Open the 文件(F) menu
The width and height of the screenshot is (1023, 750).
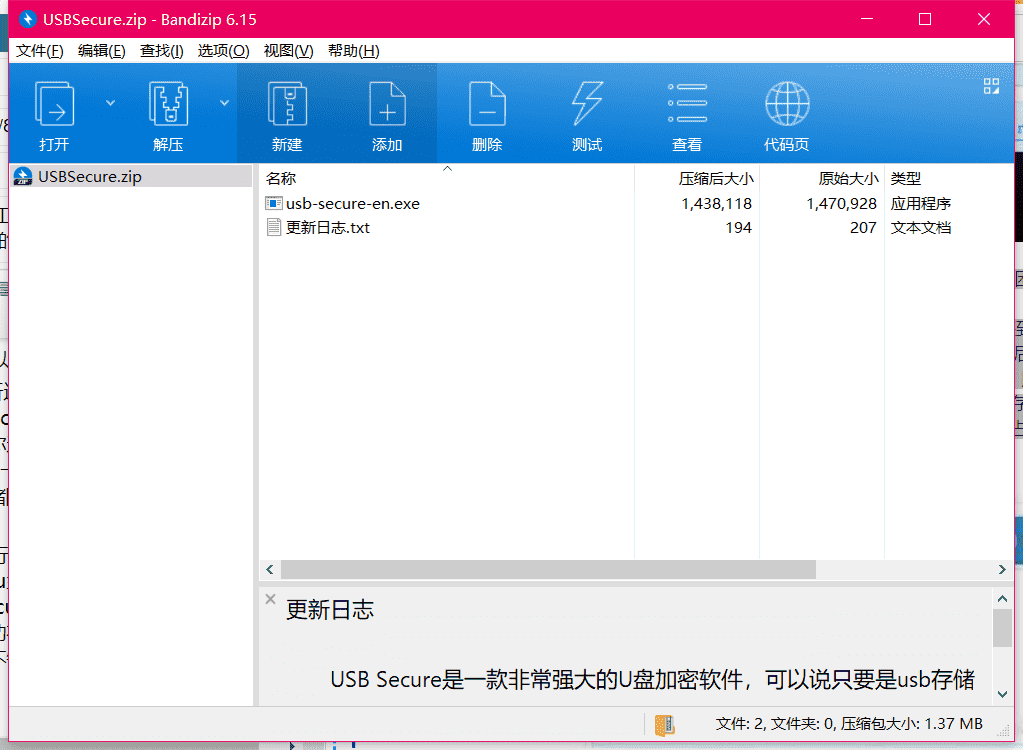pyautogui.click(x=40, y=51)
